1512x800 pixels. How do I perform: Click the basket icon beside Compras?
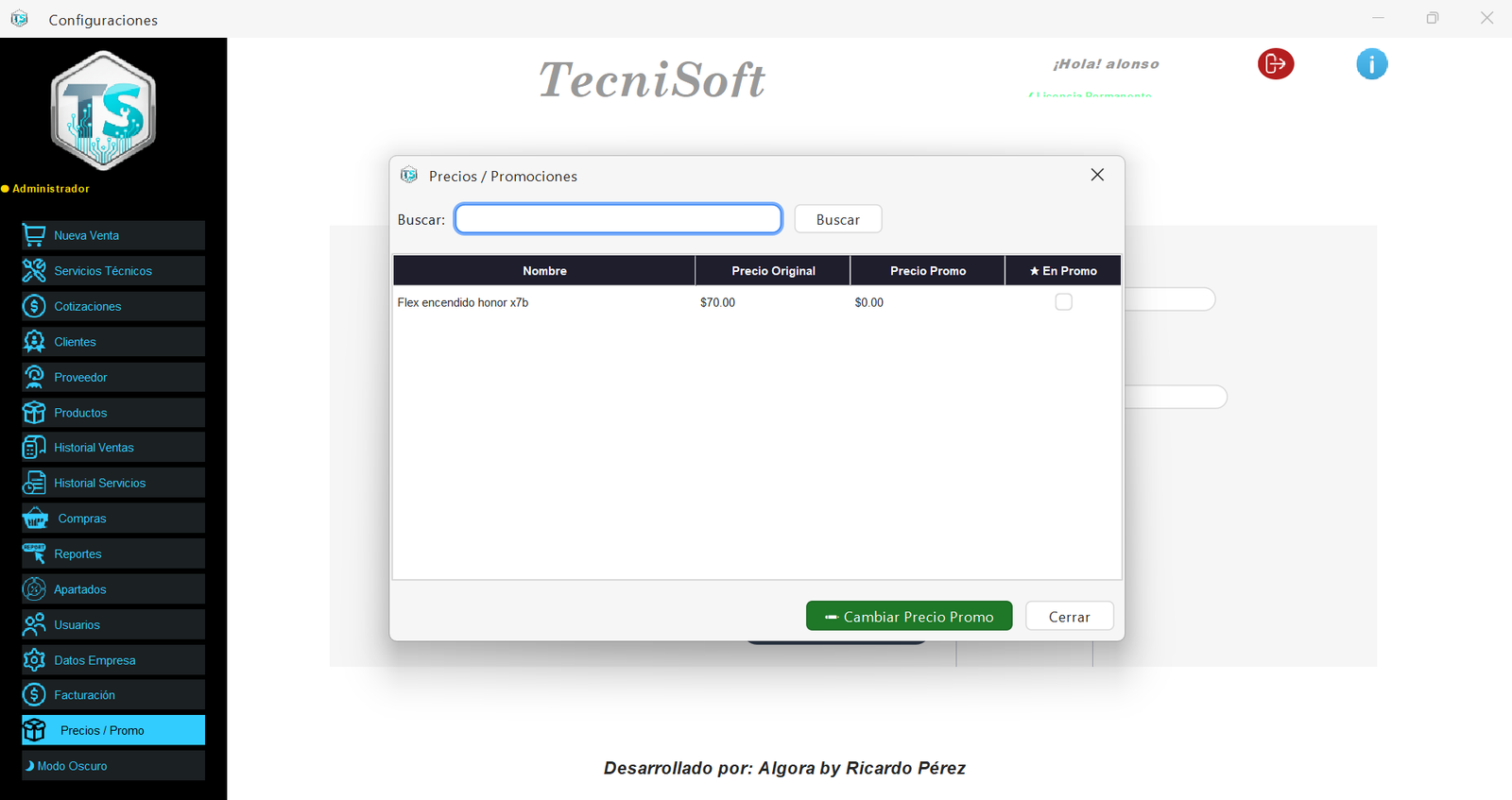point(35,519)
